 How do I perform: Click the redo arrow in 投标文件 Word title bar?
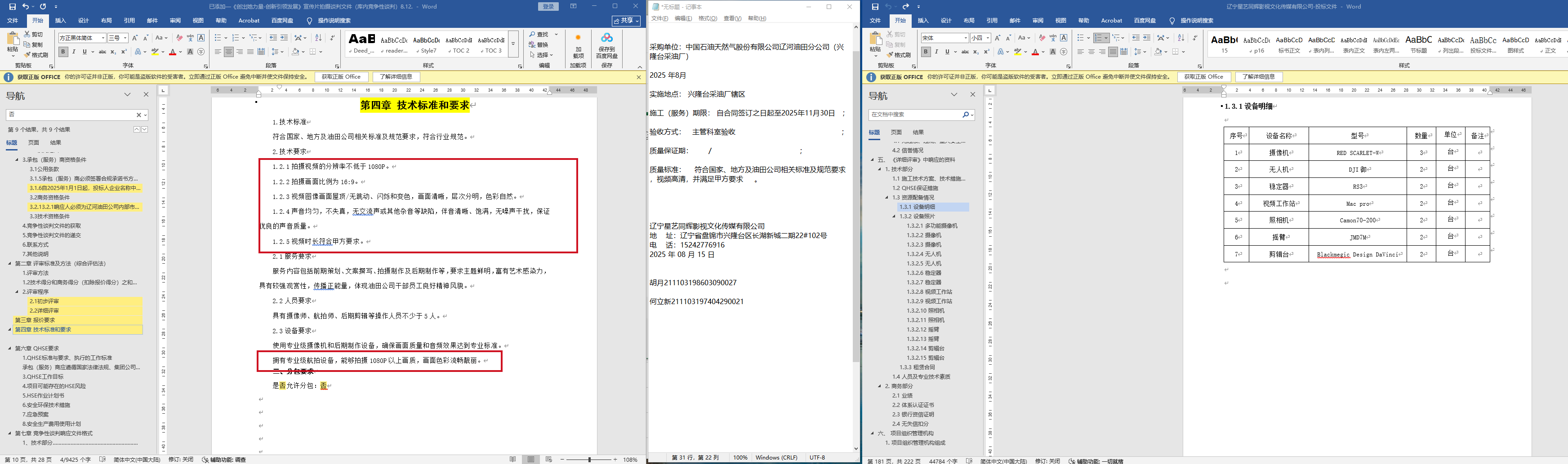pos(906,6)
